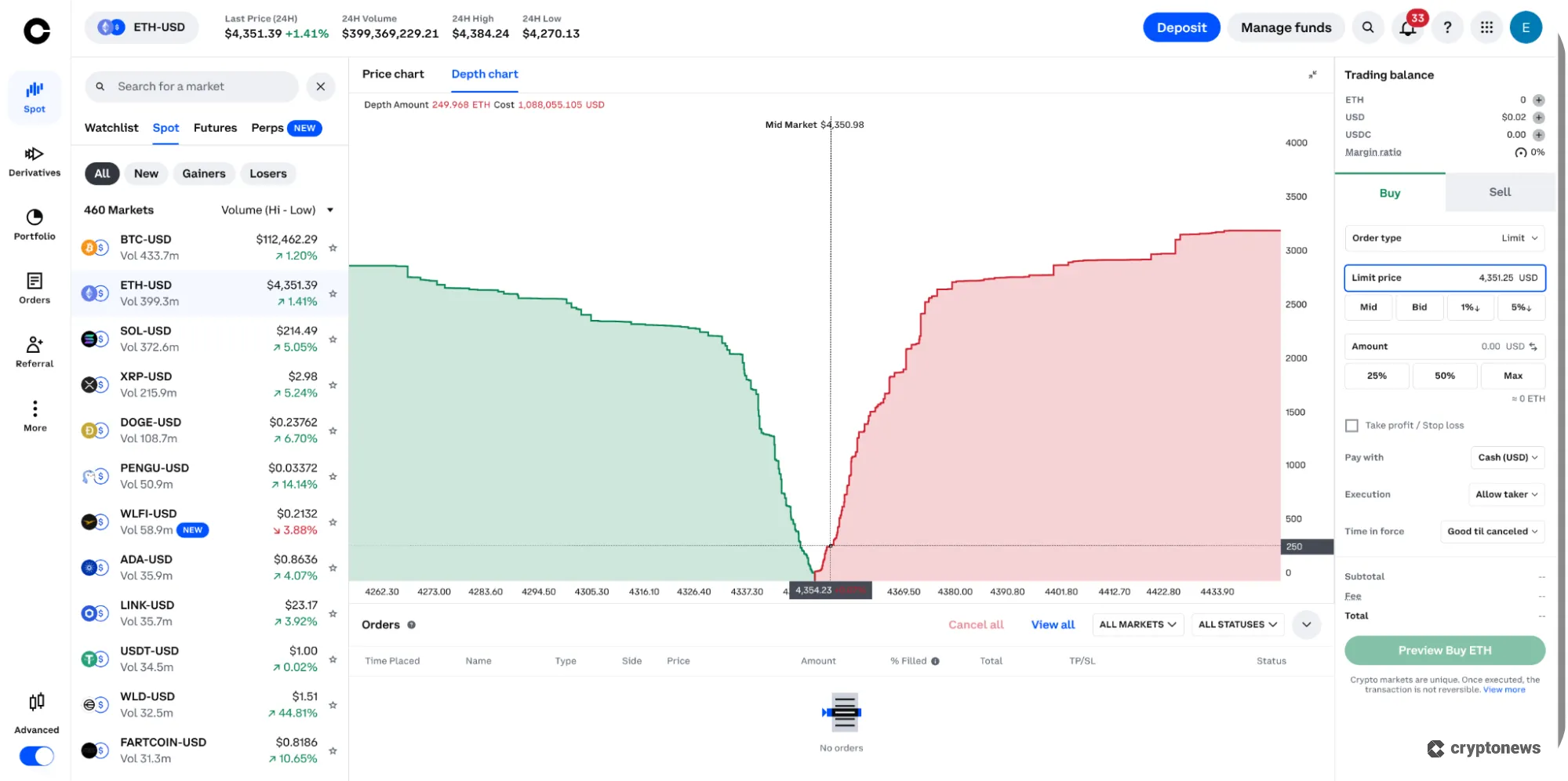
Task: Expand the ALL STATUSES filter dropdown
Action: coord(1237,624)
